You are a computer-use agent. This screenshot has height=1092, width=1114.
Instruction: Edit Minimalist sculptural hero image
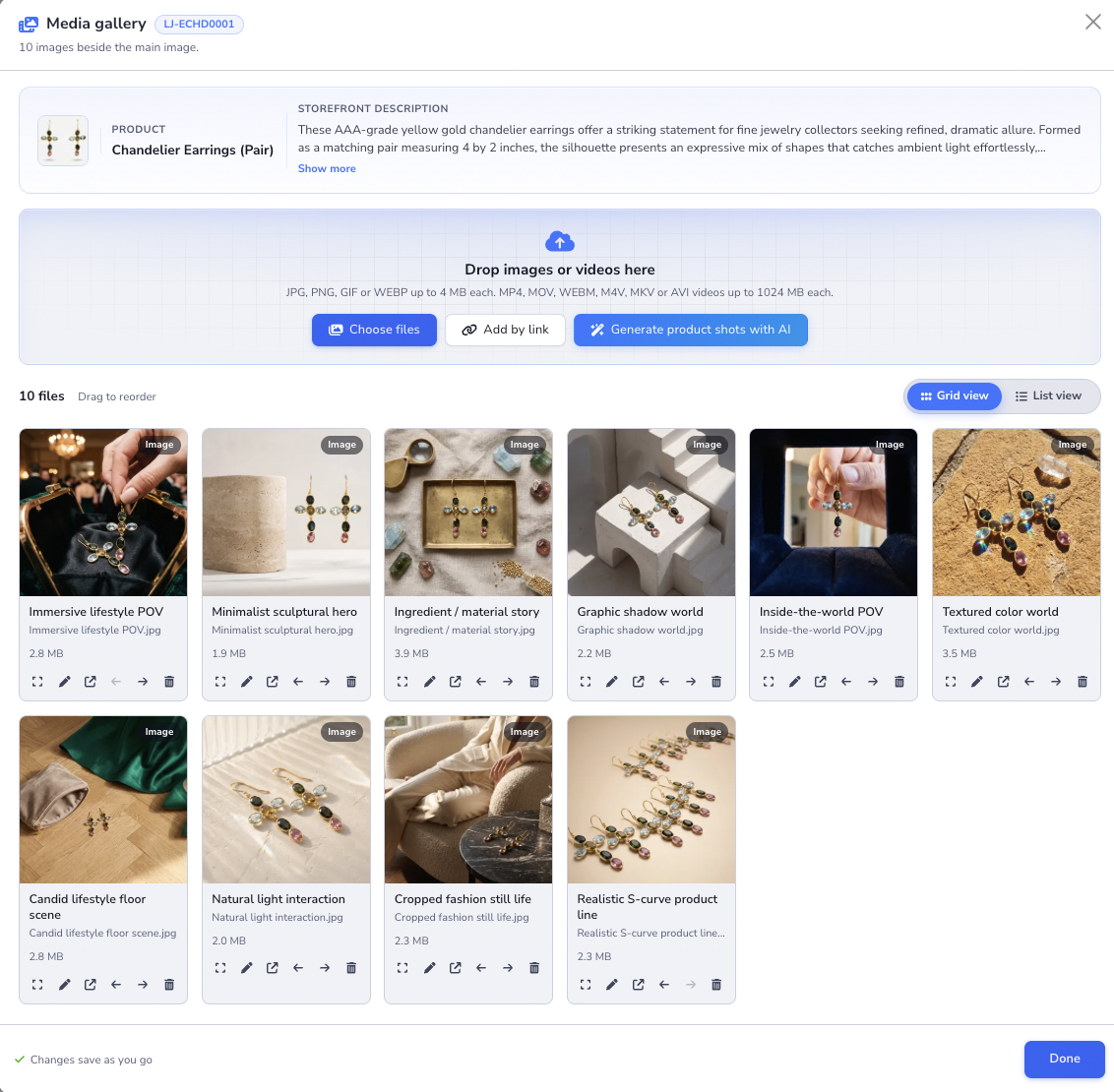[247, 682]
